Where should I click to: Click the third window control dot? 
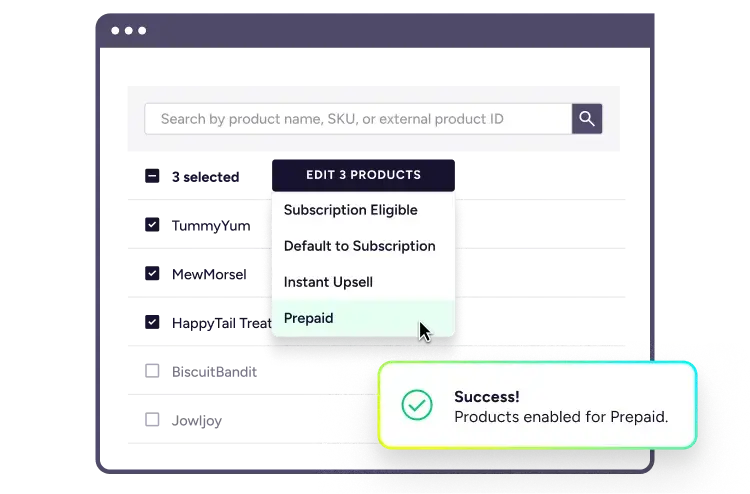pos(142,31)
